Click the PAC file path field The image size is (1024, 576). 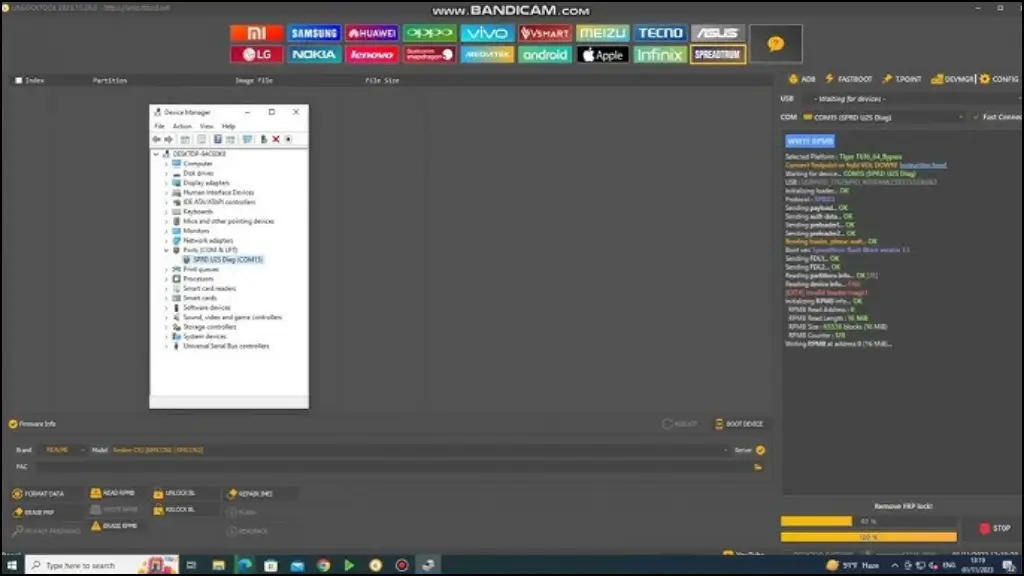click(392, 467)
